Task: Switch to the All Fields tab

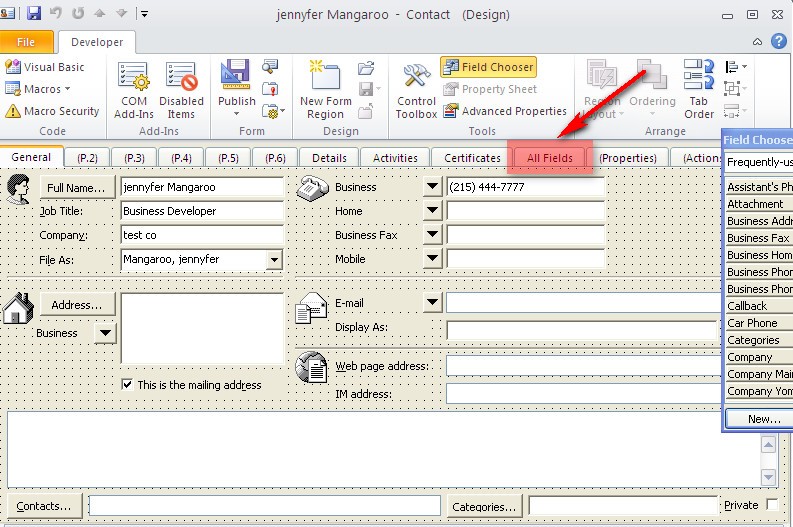Action: (x=549, y=158)
